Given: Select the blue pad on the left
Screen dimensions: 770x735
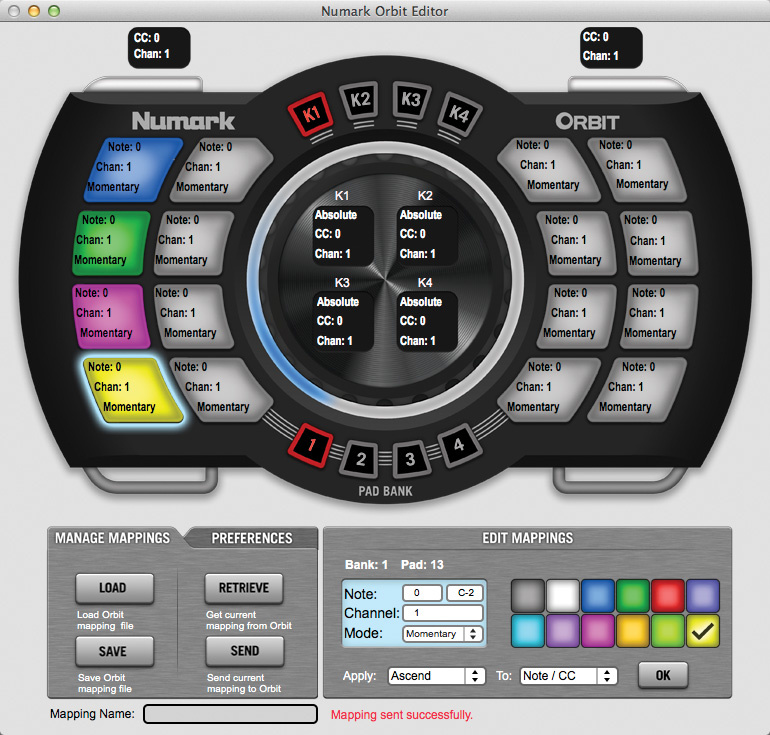Looking at the screenshot, I should click(x=132, y=169).
